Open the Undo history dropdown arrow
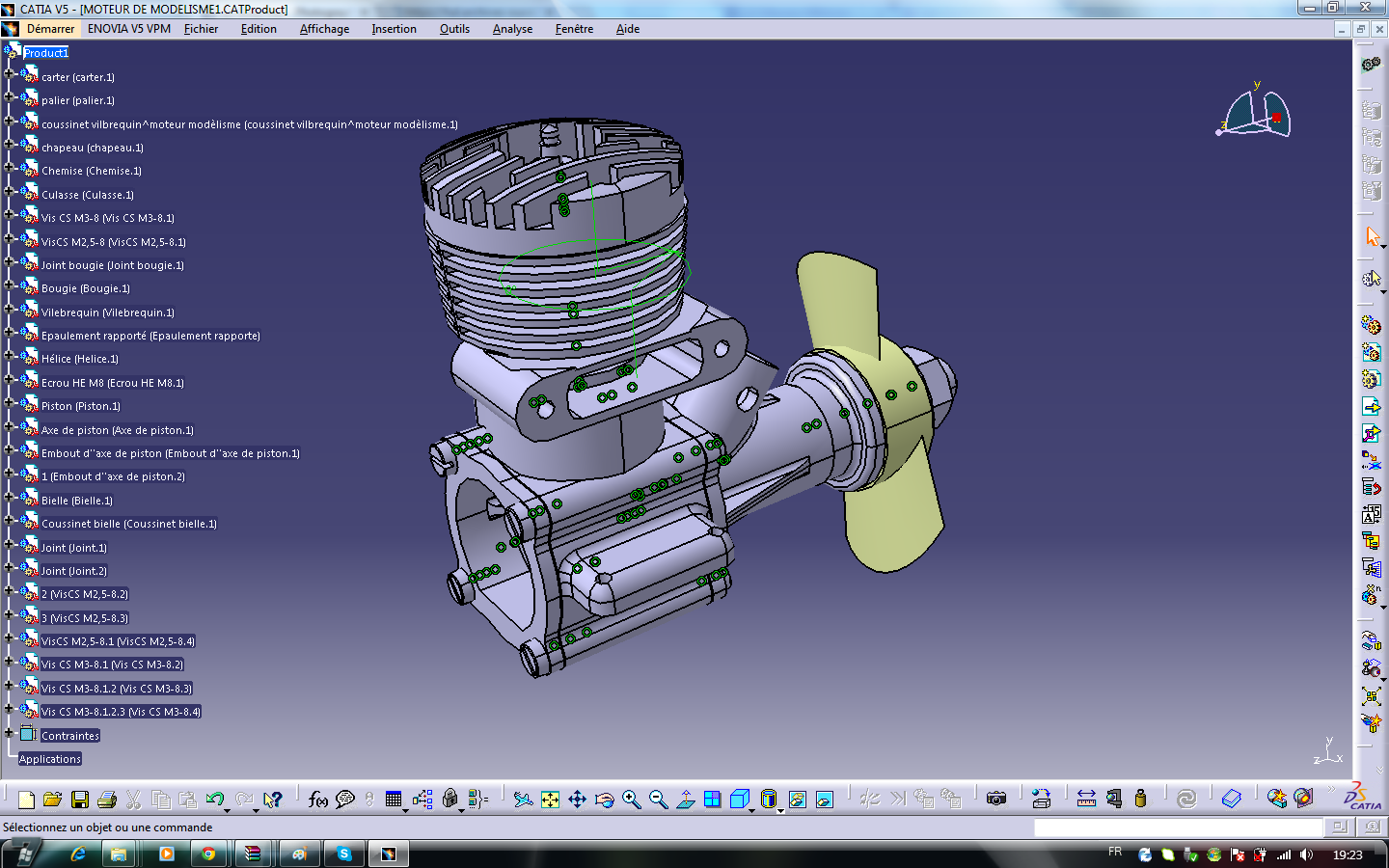The width and height of the screenshot is (1389, 868). coord(229,810)
